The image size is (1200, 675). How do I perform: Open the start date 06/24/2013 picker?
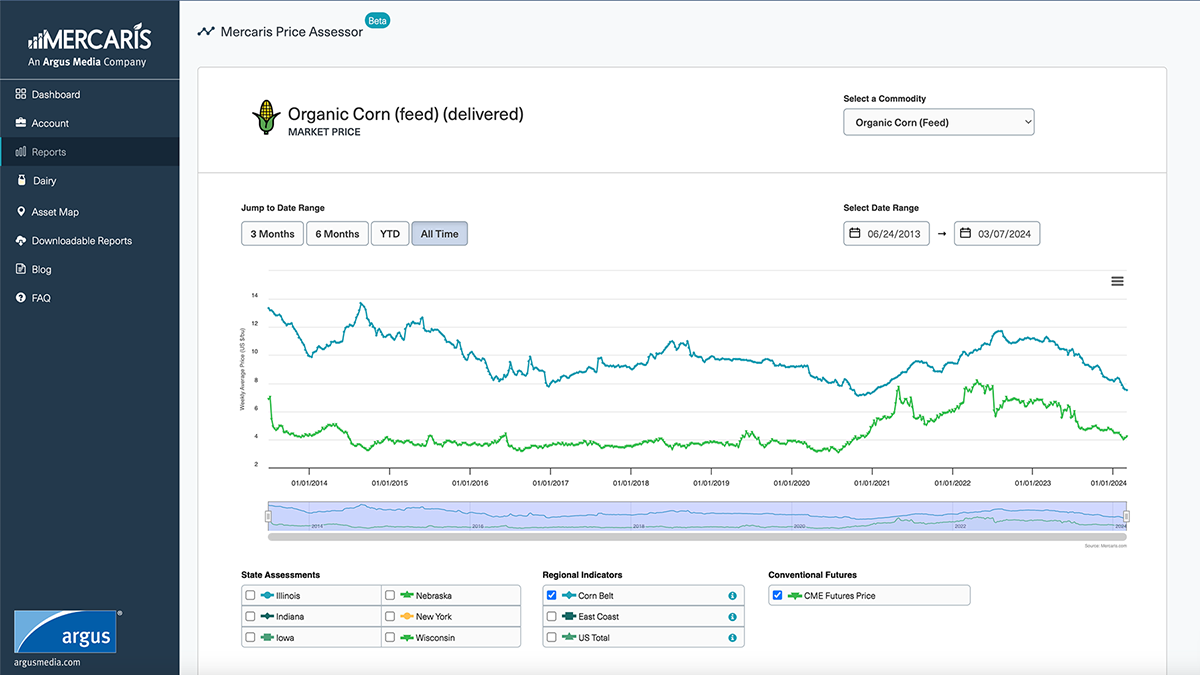pos(886,234)
